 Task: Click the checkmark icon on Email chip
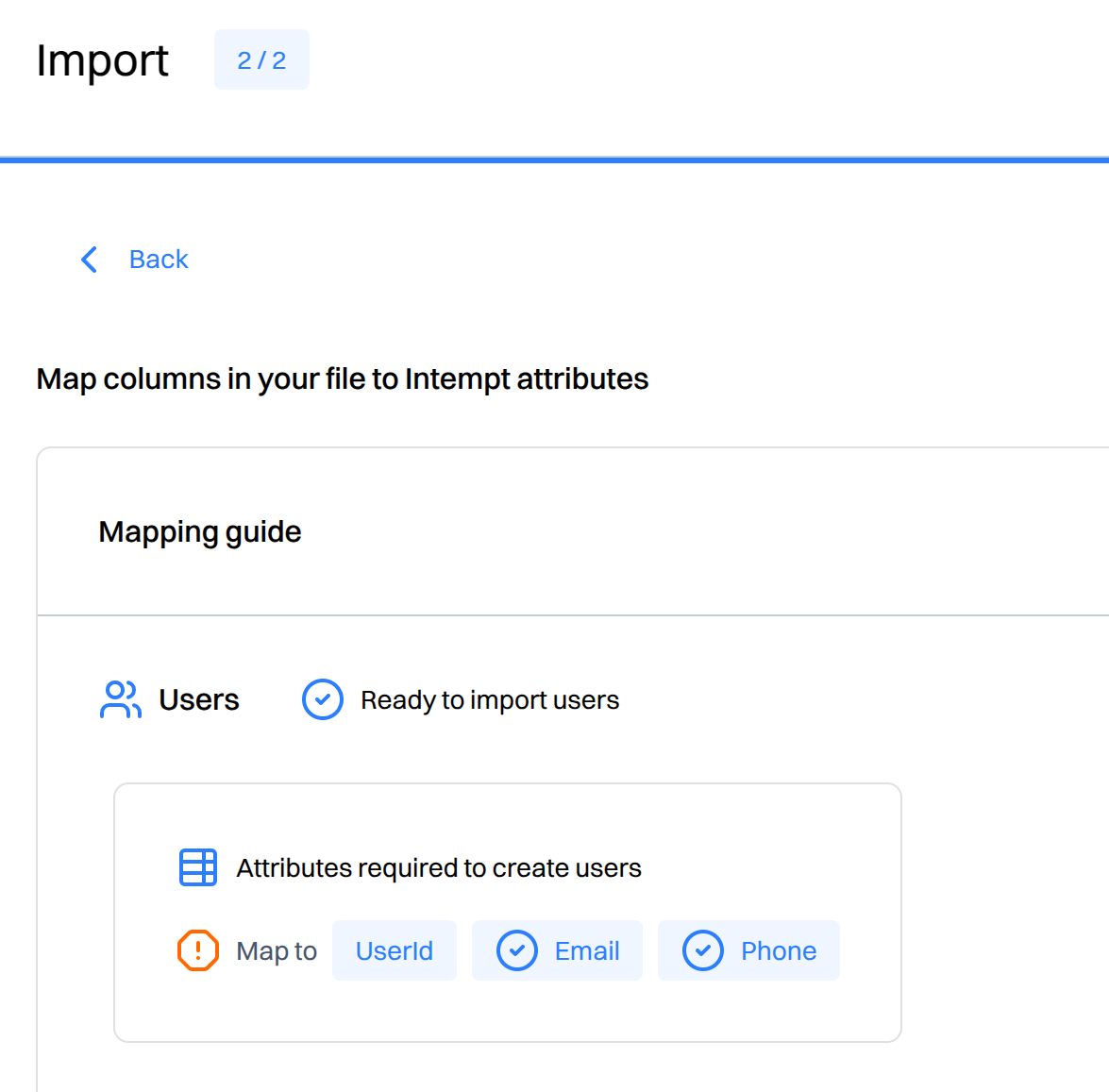(x=517, y=949)
